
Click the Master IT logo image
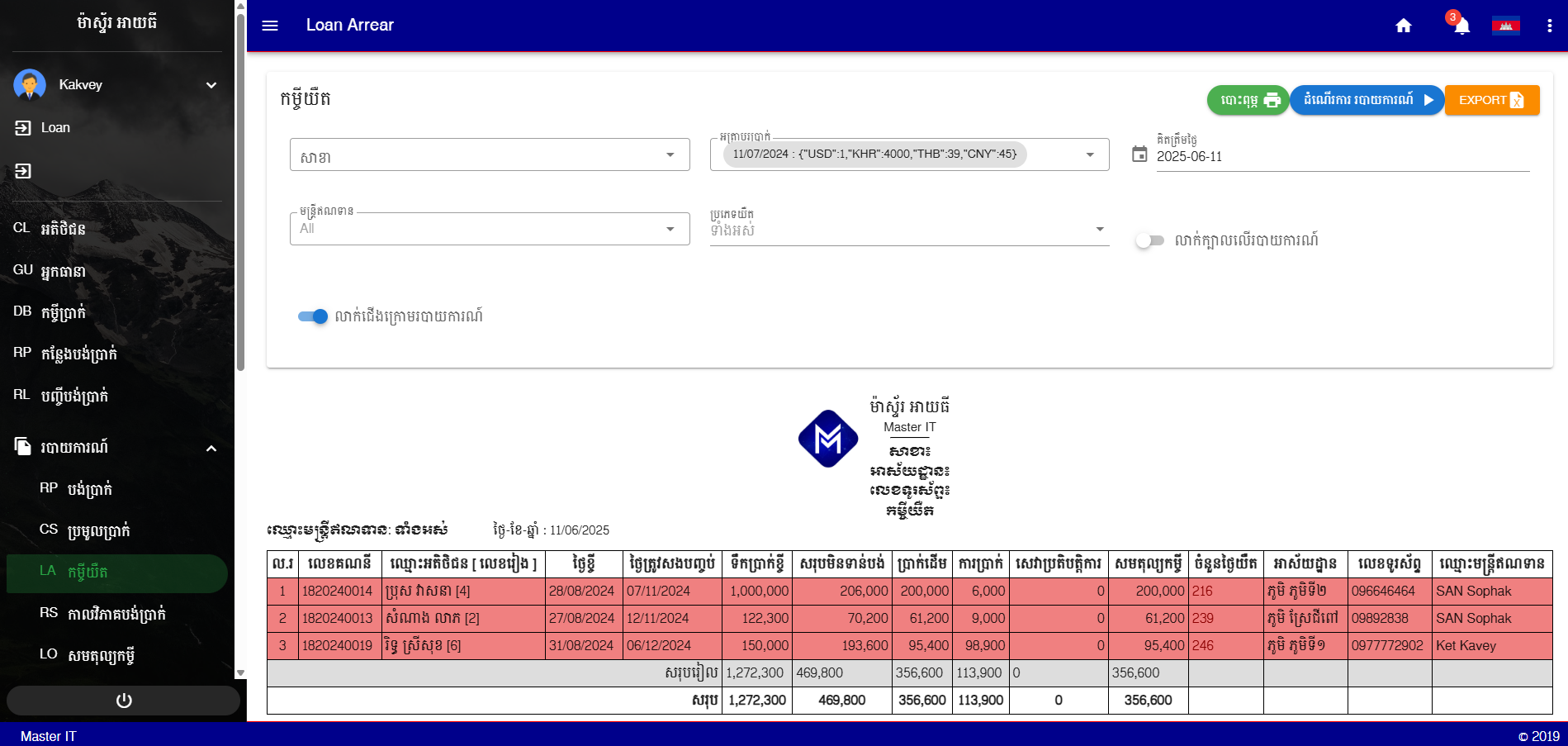pos(827,439)
